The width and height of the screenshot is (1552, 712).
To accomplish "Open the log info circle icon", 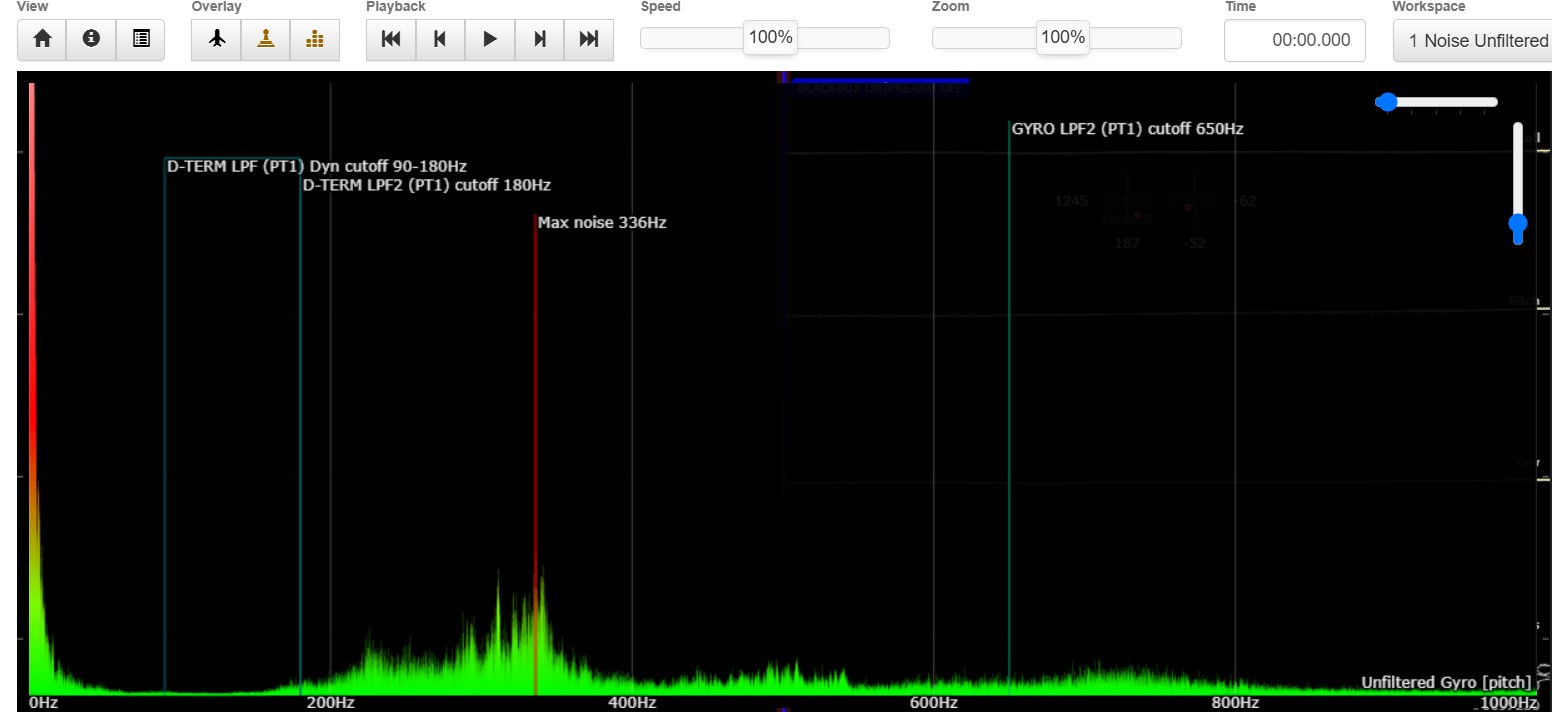I will pos(91,39).
